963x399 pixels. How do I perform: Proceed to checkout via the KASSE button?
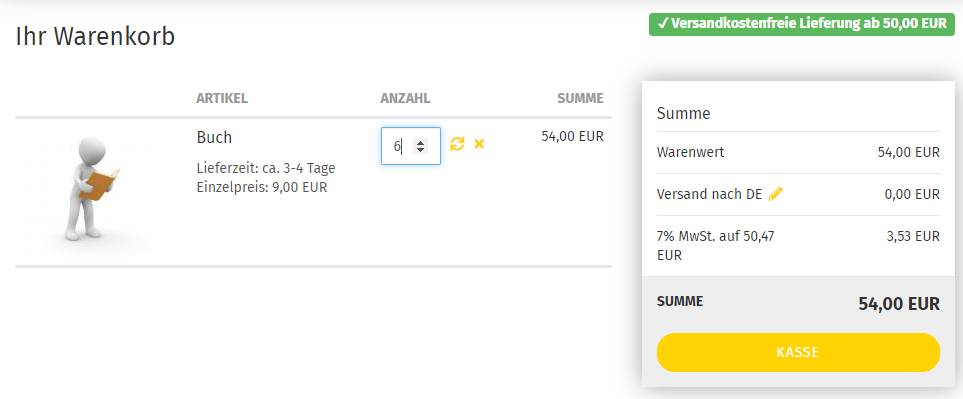point(798,352)
